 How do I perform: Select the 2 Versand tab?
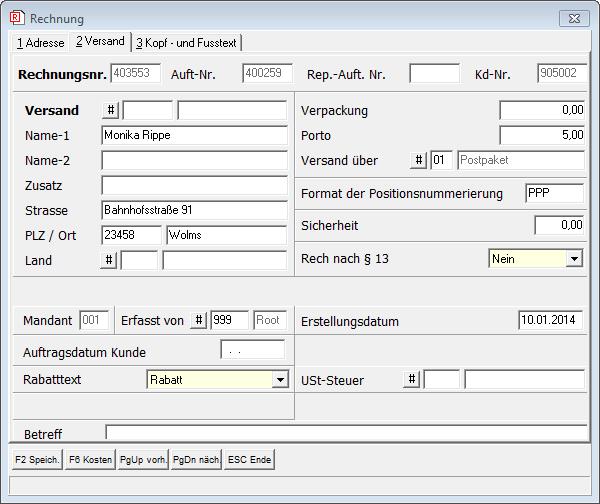[100, 42]
